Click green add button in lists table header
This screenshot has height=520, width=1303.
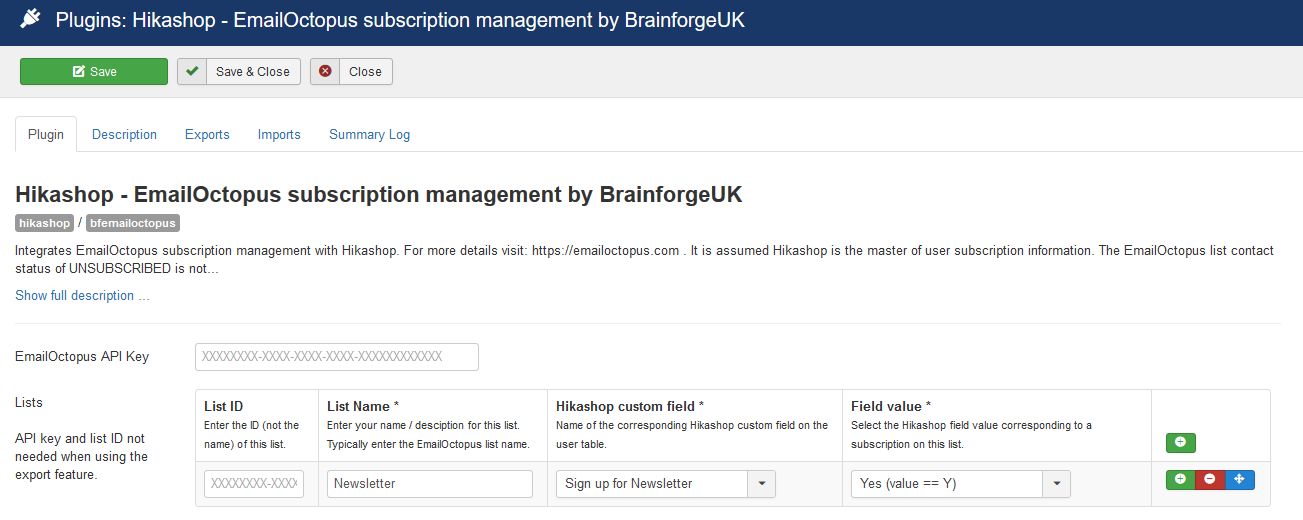tap(1181, 442)
